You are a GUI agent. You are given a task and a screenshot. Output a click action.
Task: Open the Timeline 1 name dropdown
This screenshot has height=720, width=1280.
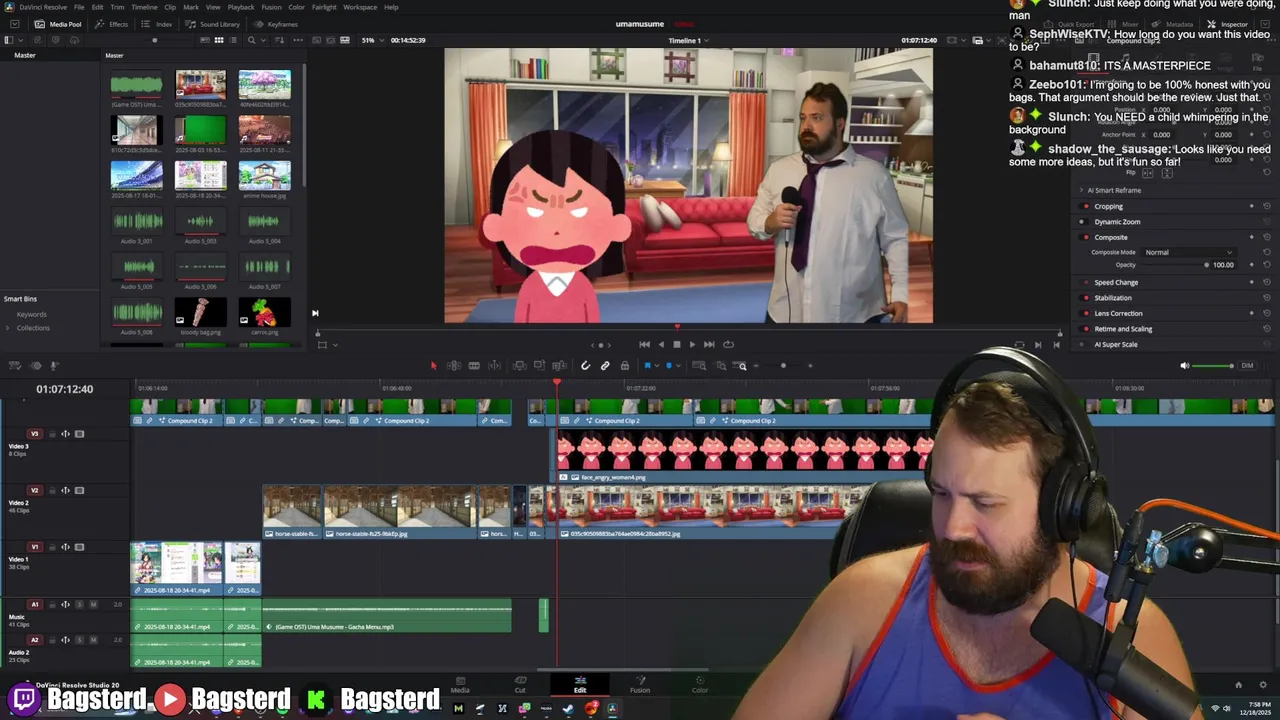click(x=688, y=40)
